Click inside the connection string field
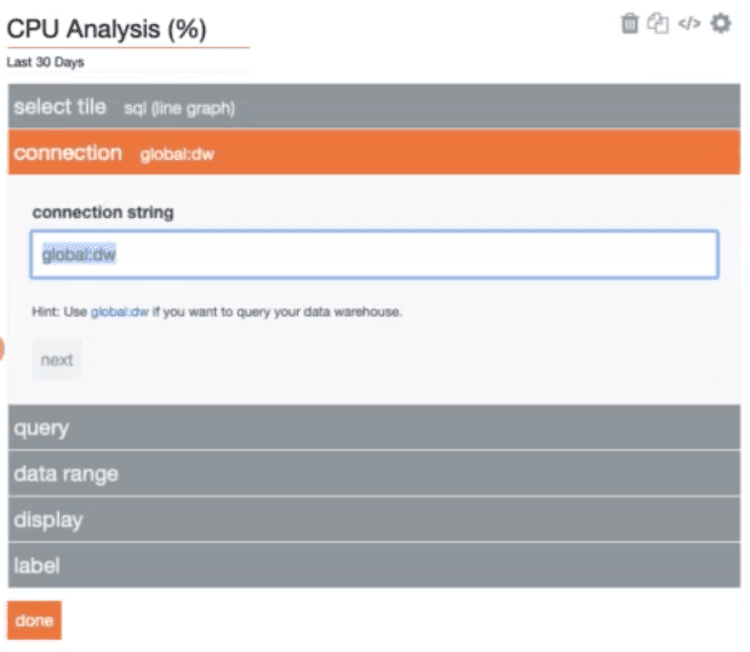750x652 pixels. click(374, 255)
